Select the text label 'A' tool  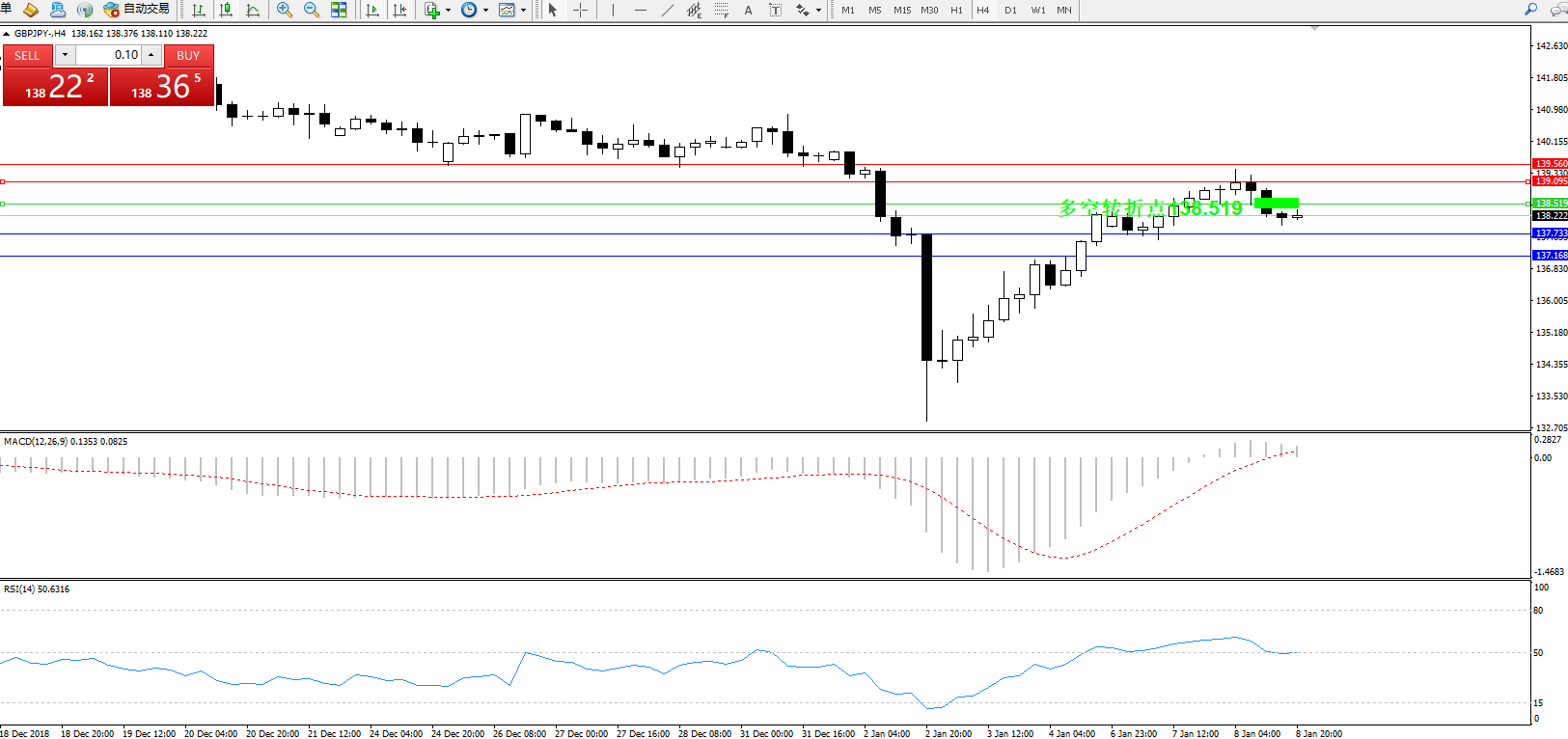click(748, 10)
